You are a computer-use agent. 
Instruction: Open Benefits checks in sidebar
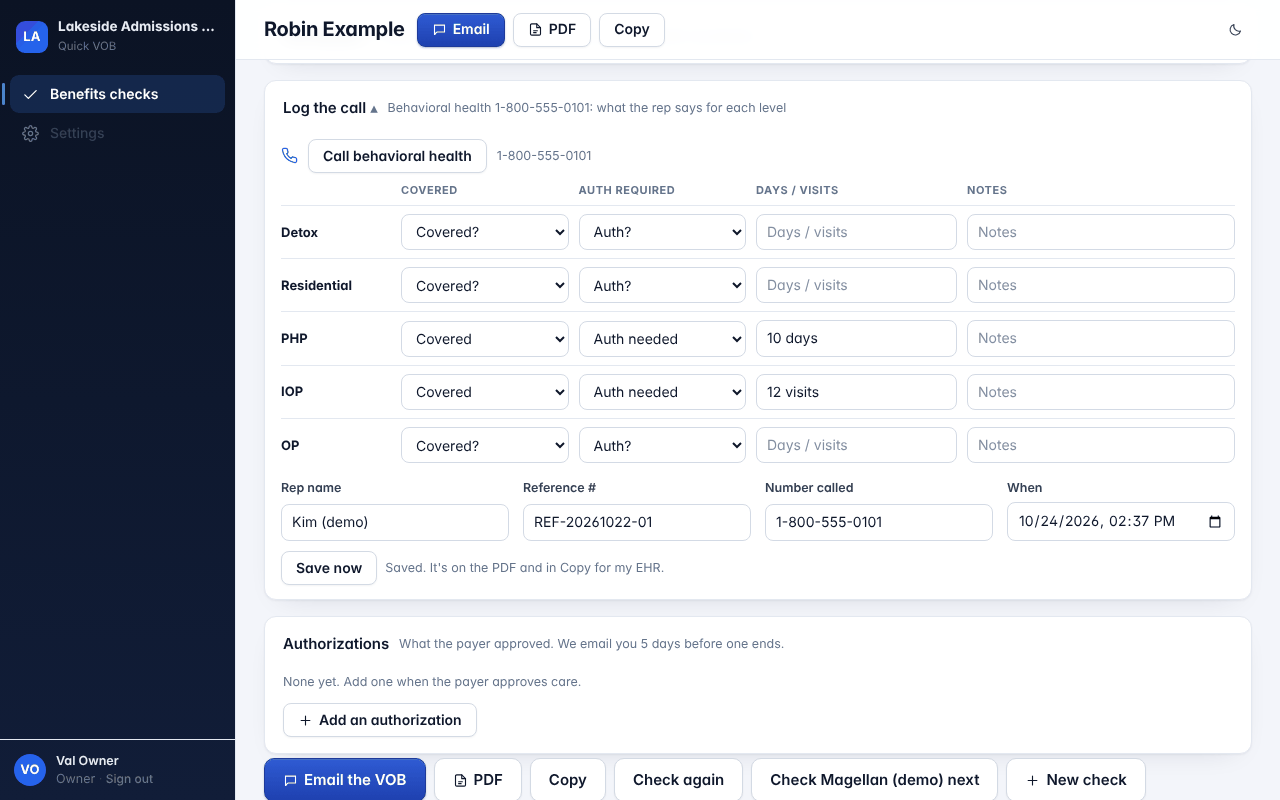pyautogui.click(x=117, y=94)
